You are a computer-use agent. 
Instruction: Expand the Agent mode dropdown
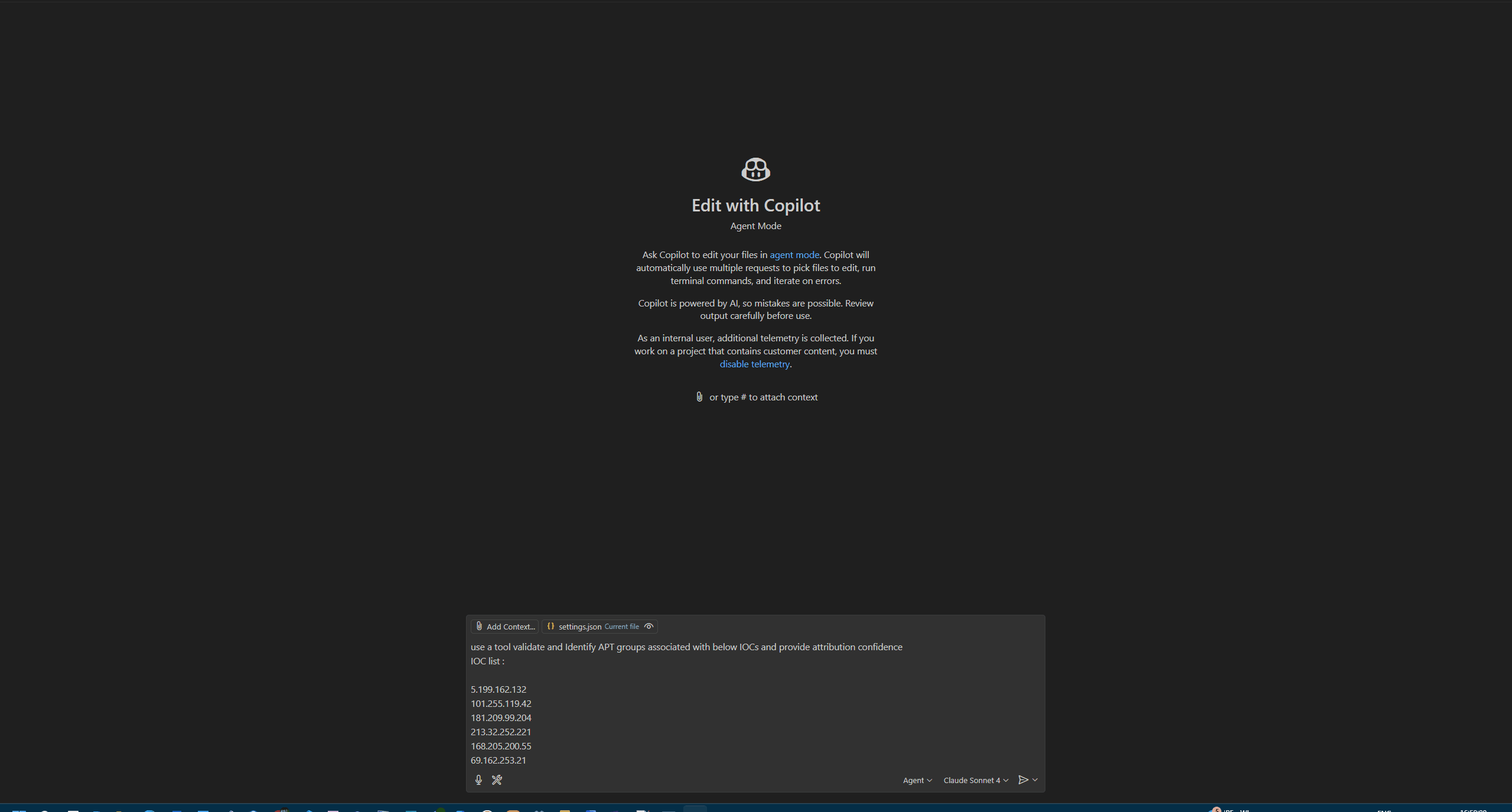click(917, 780)
